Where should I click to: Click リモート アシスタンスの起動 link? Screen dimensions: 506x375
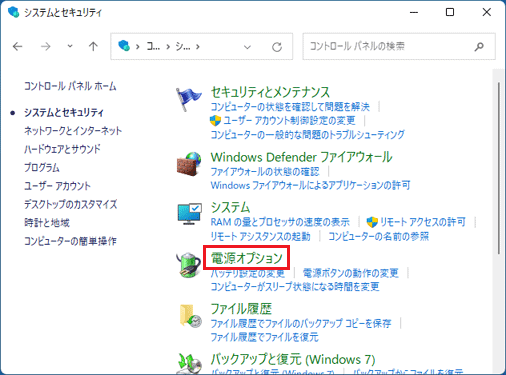[x=260, y=236]
